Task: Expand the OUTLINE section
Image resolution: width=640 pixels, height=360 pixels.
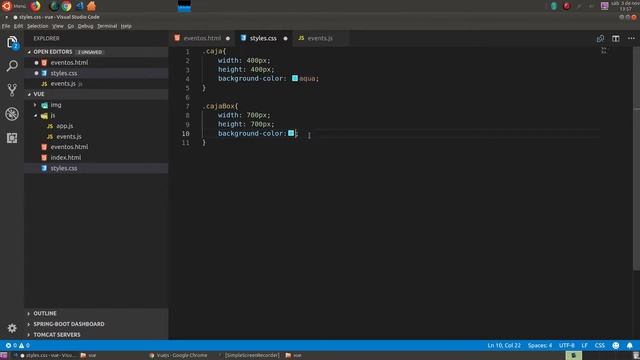Action: pos(29,313)
